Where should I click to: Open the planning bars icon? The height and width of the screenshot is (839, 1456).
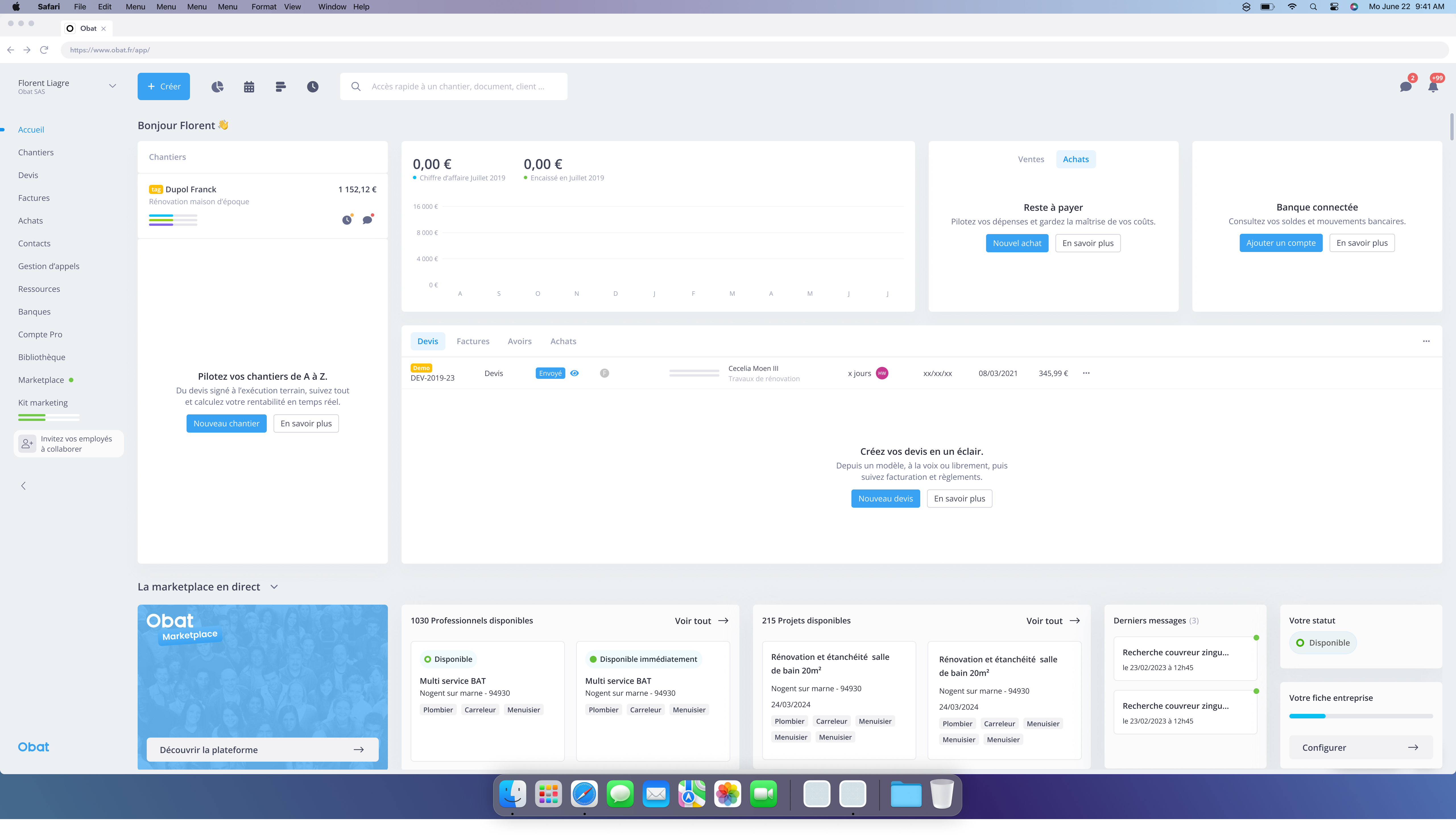pos(281,86)
